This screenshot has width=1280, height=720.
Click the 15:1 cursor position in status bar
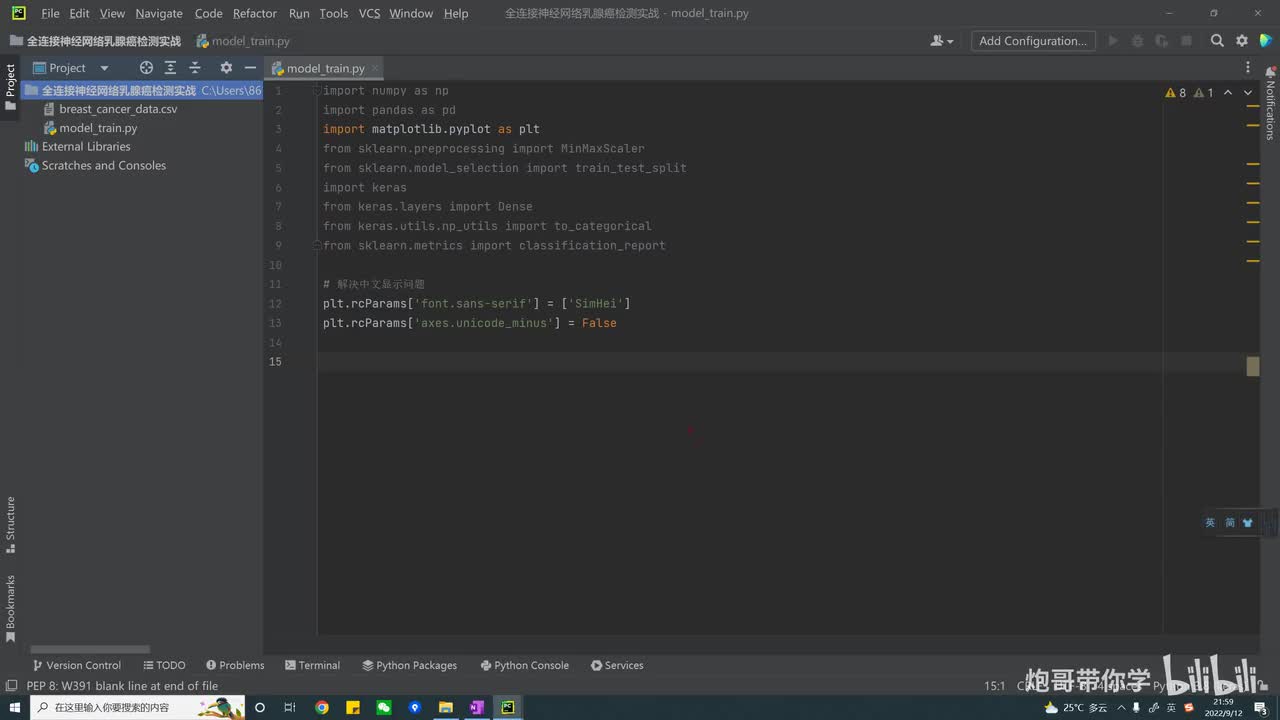click(x=995, y=686)
